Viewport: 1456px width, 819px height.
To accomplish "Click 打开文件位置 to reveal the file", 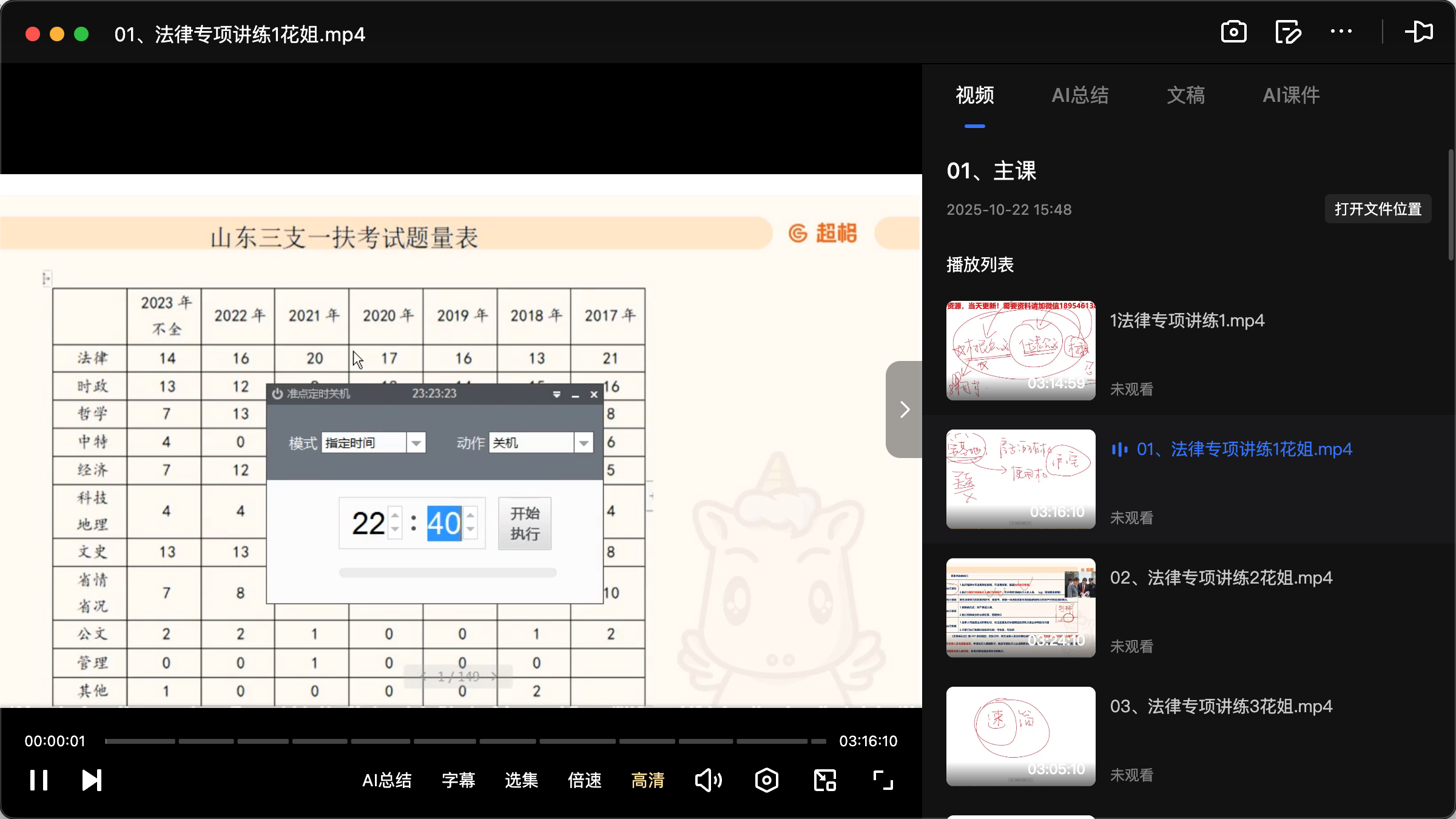I will [1378, 209].
